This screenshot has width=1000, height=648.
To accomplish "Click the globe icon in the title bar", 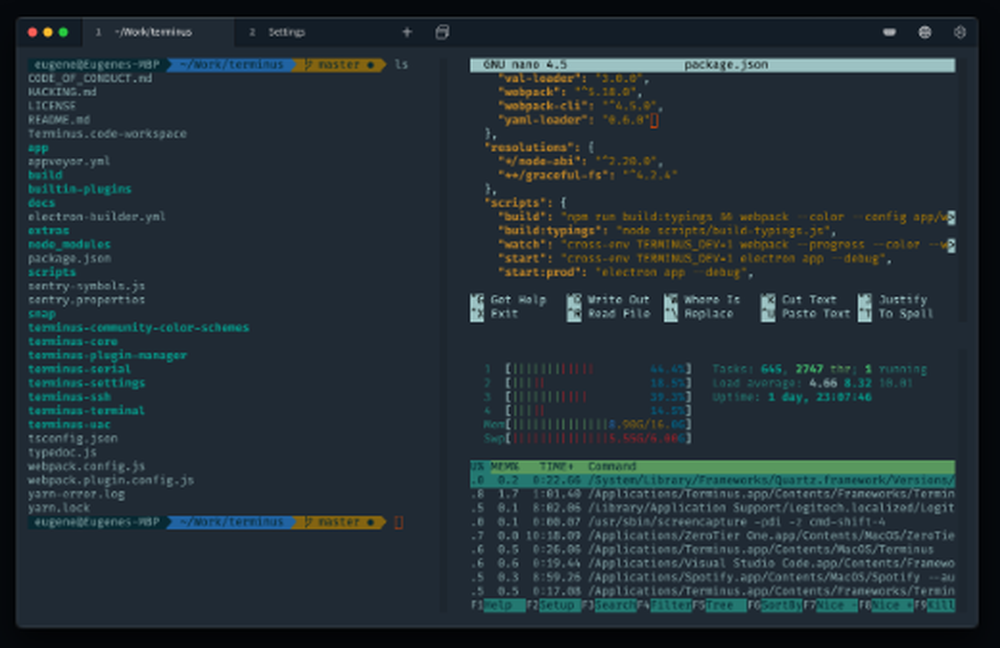I will coord(926,31).
